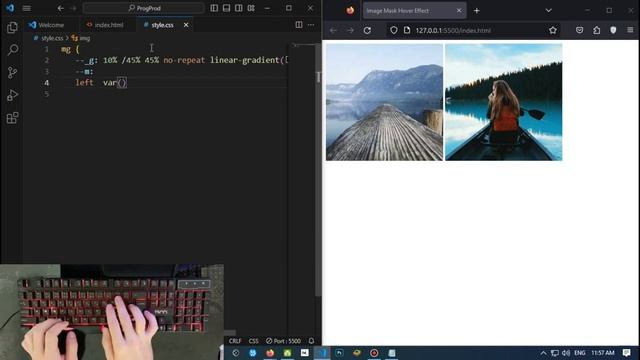
Task: Open the Firefox application menu
Action: pos(630,30)
